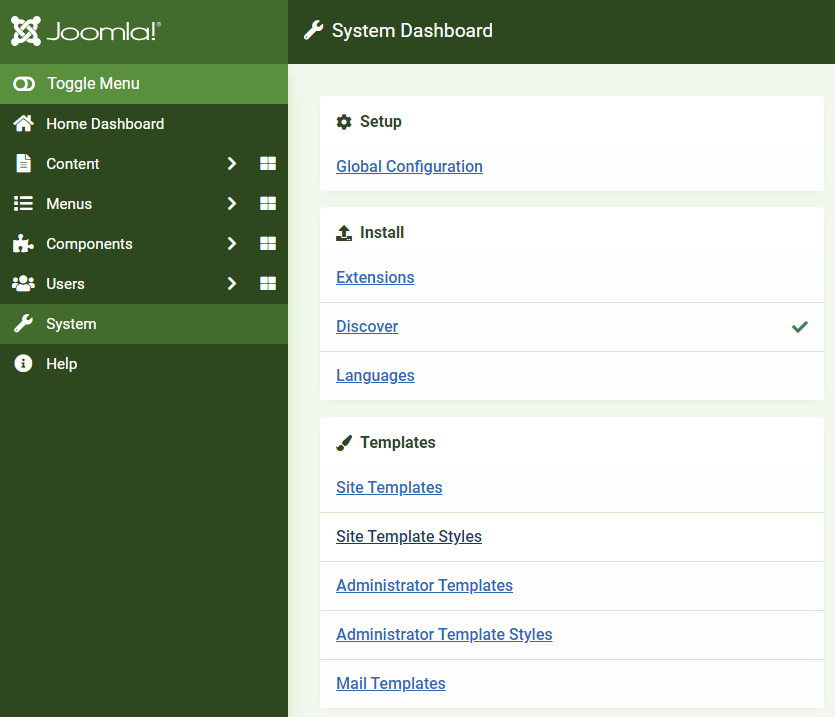Expand the Components submenu chevron
Viewport: 835px width, 717px height.
232,243
